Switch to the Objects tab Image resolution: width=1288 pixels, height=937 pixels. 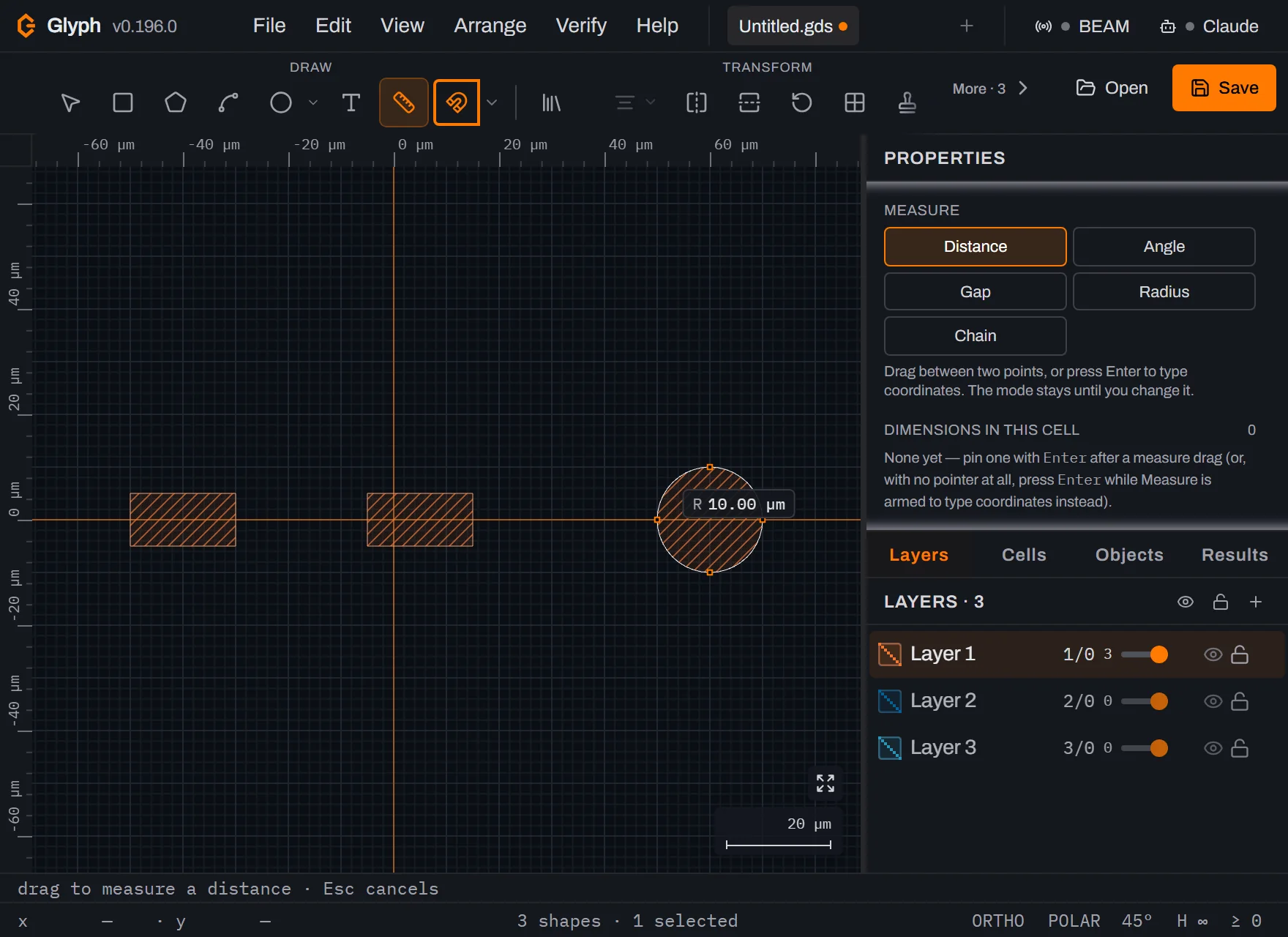click(1129, 555)
